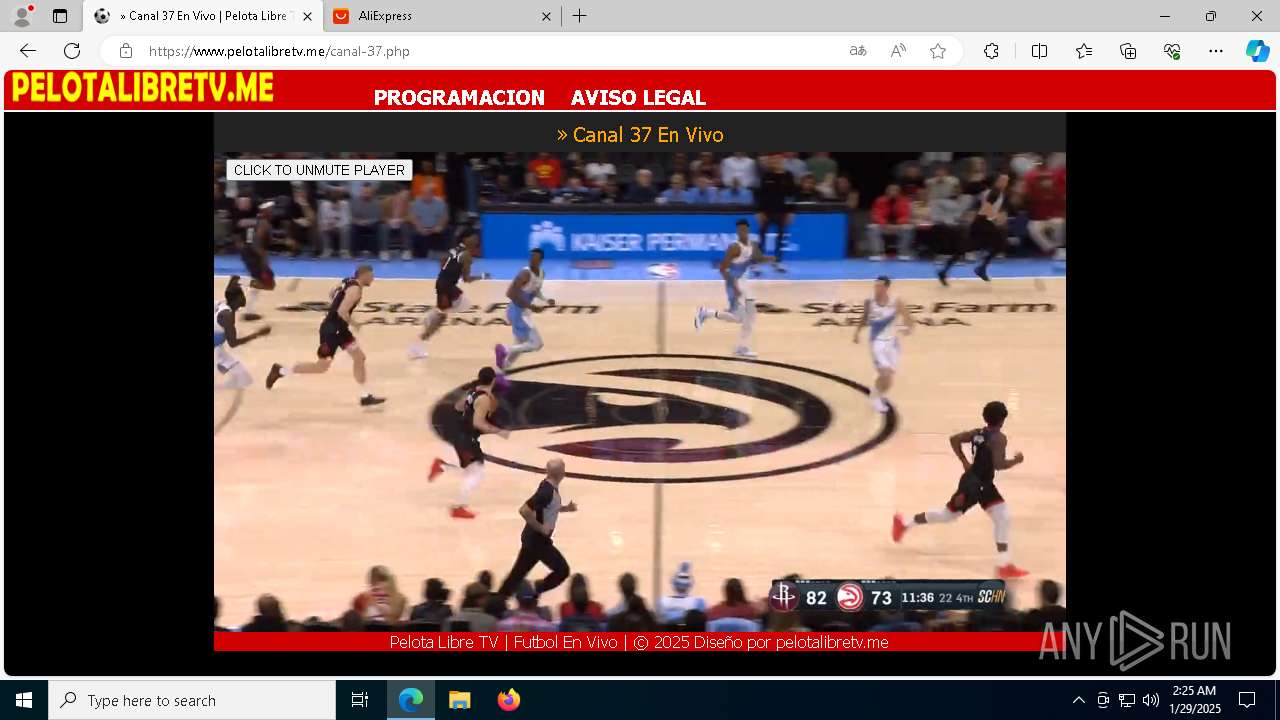The height and width of the screenshot is (720, 1280).
Task: Go back to the previous page
Action: pyautogui.click(x=28, y=51)
